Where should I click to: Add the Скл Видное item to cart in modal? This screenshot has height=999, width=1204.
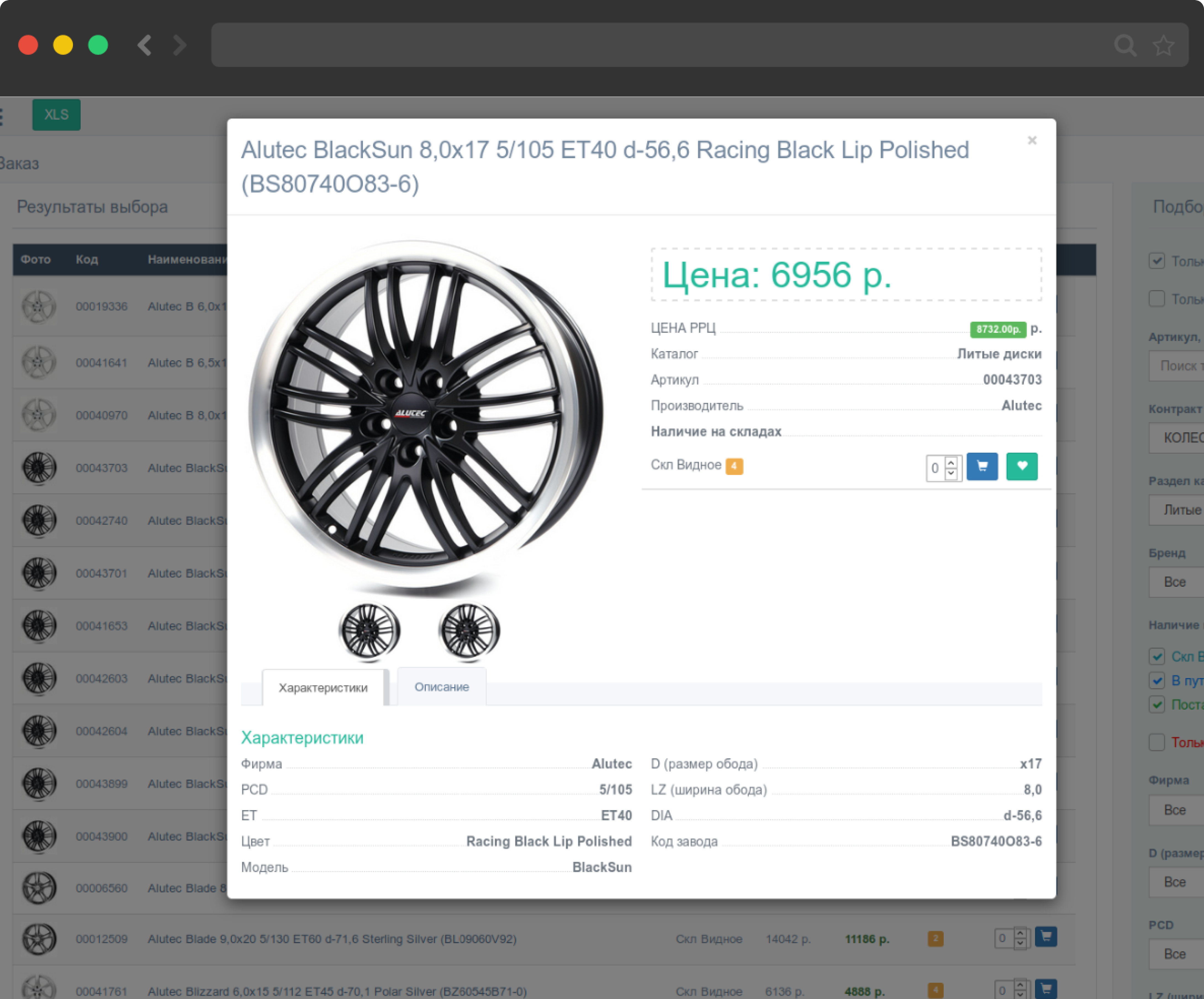point(982,466)
